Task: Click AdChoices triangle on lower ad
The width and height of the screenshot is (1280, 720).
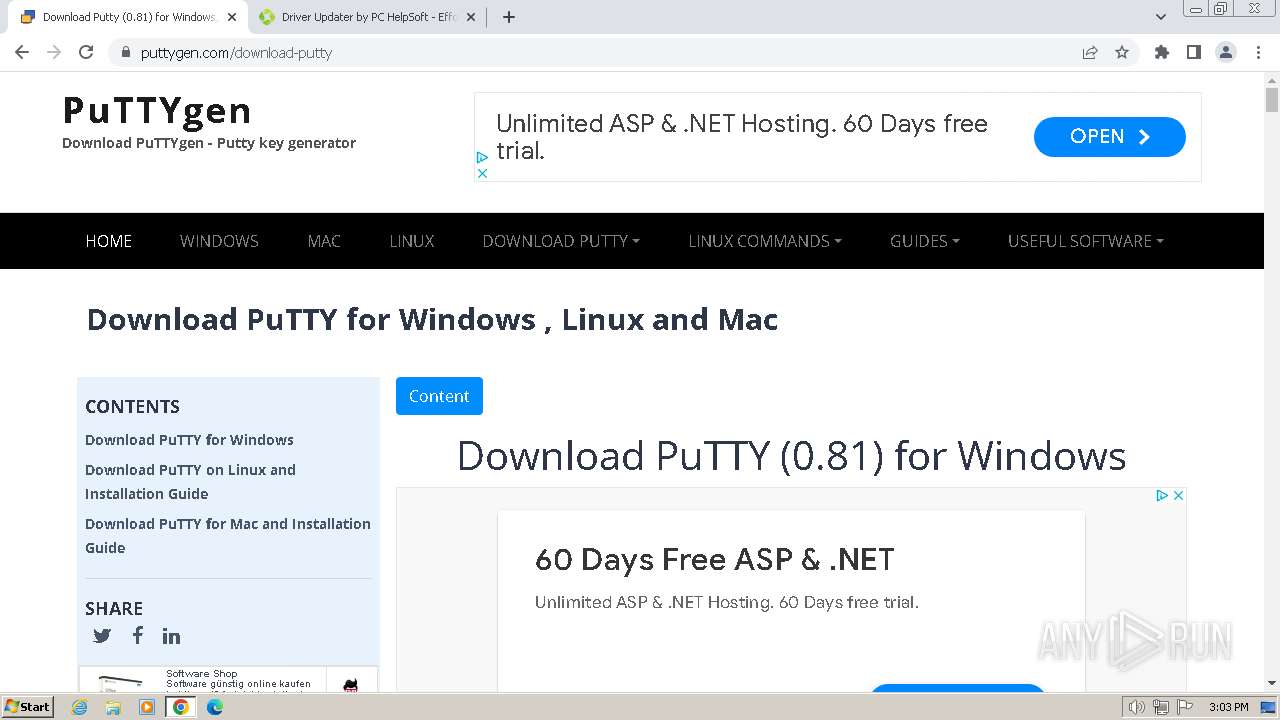Action: click(x=1162, y=495)
